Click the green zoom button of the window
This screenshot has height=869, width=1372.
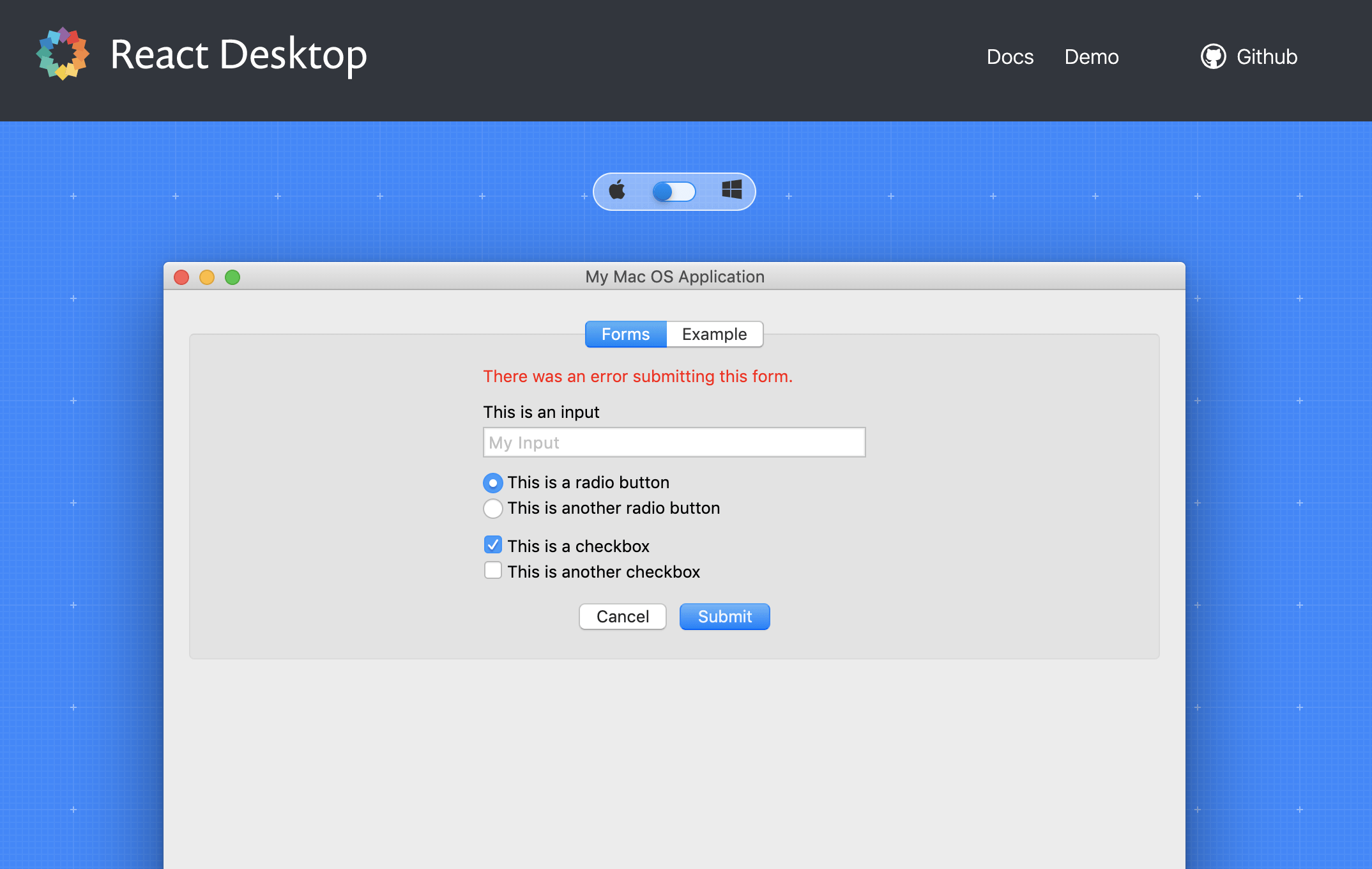tap(232, 277)
